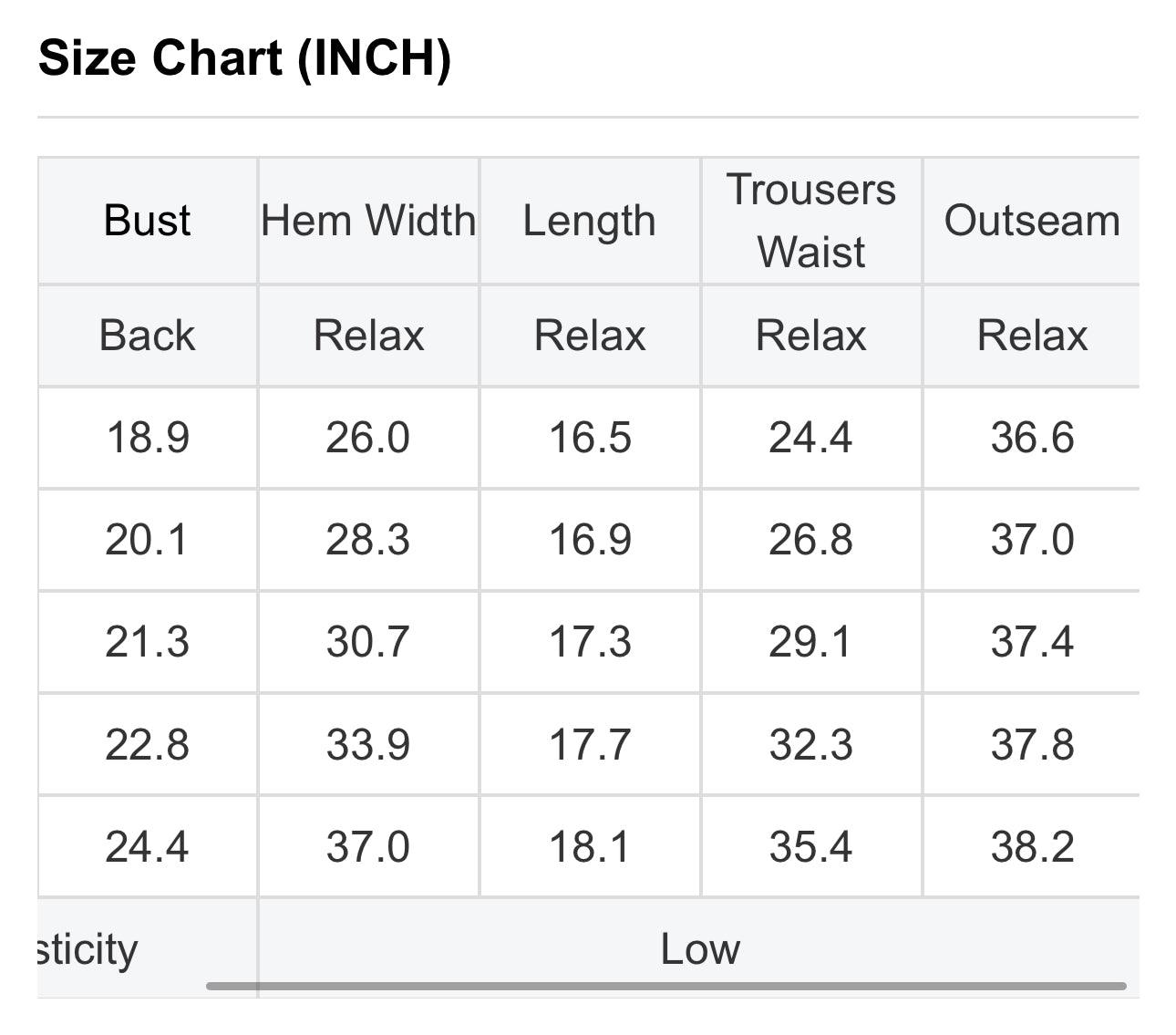1176x1035 pixels.
Task: Click the Relax cell under Hem Width
Action: coord(368,336)
